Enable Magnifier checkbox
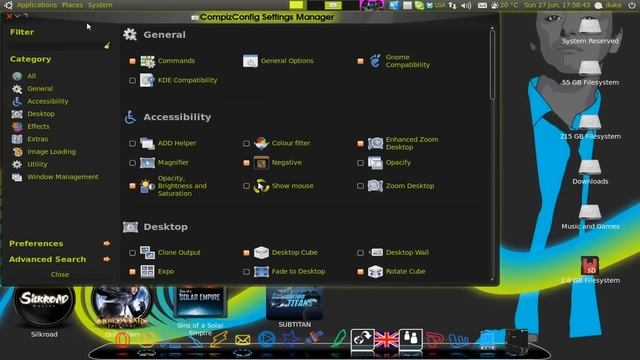 point(132,163)
